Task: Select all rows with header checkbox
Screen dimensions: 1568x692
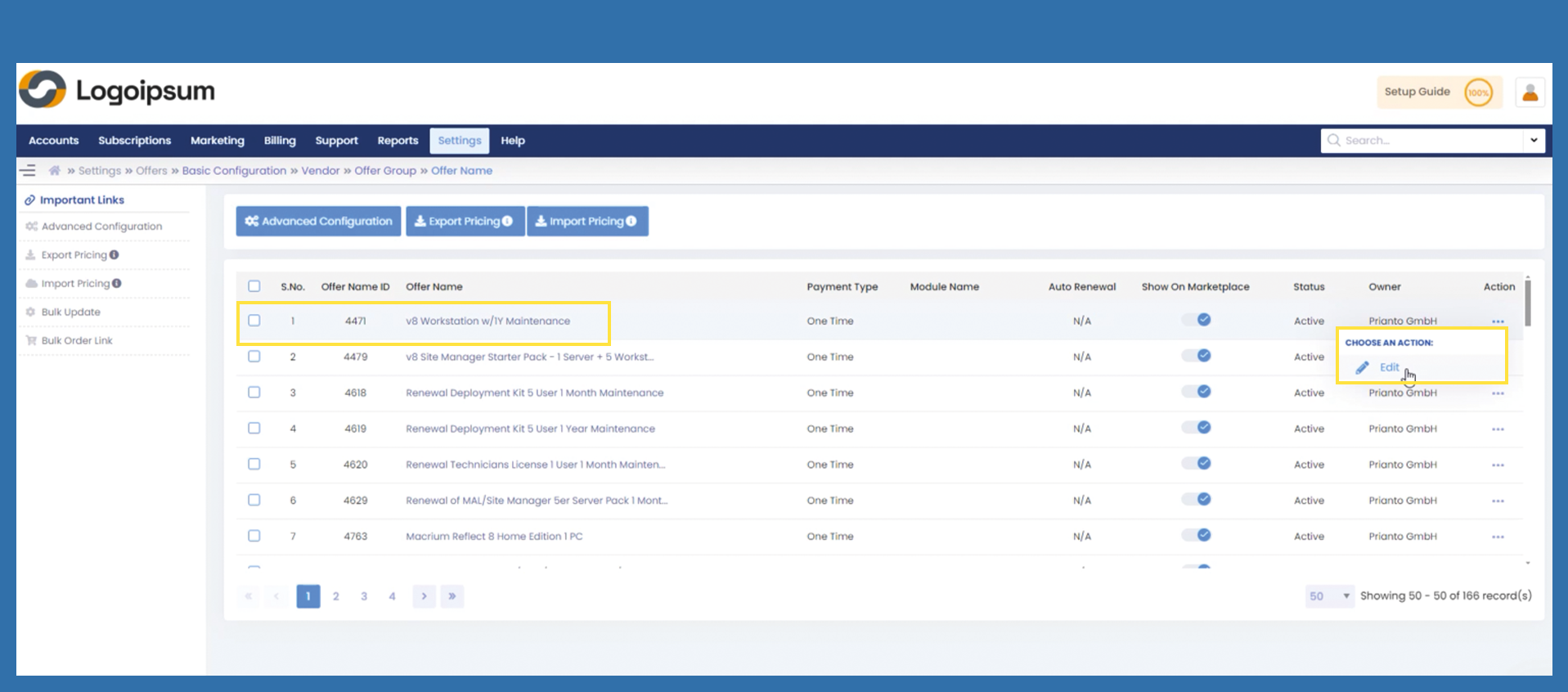Action: tap(254, 286)
